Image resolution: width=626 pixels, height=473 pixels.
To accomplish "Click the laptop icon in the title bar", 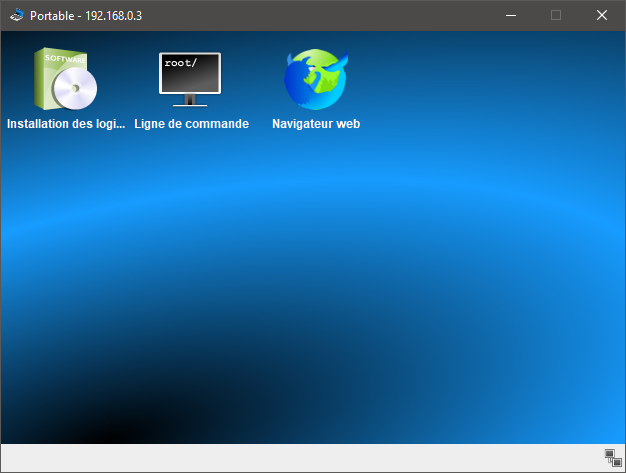I will pyautogui.click(x=16, y=15).
